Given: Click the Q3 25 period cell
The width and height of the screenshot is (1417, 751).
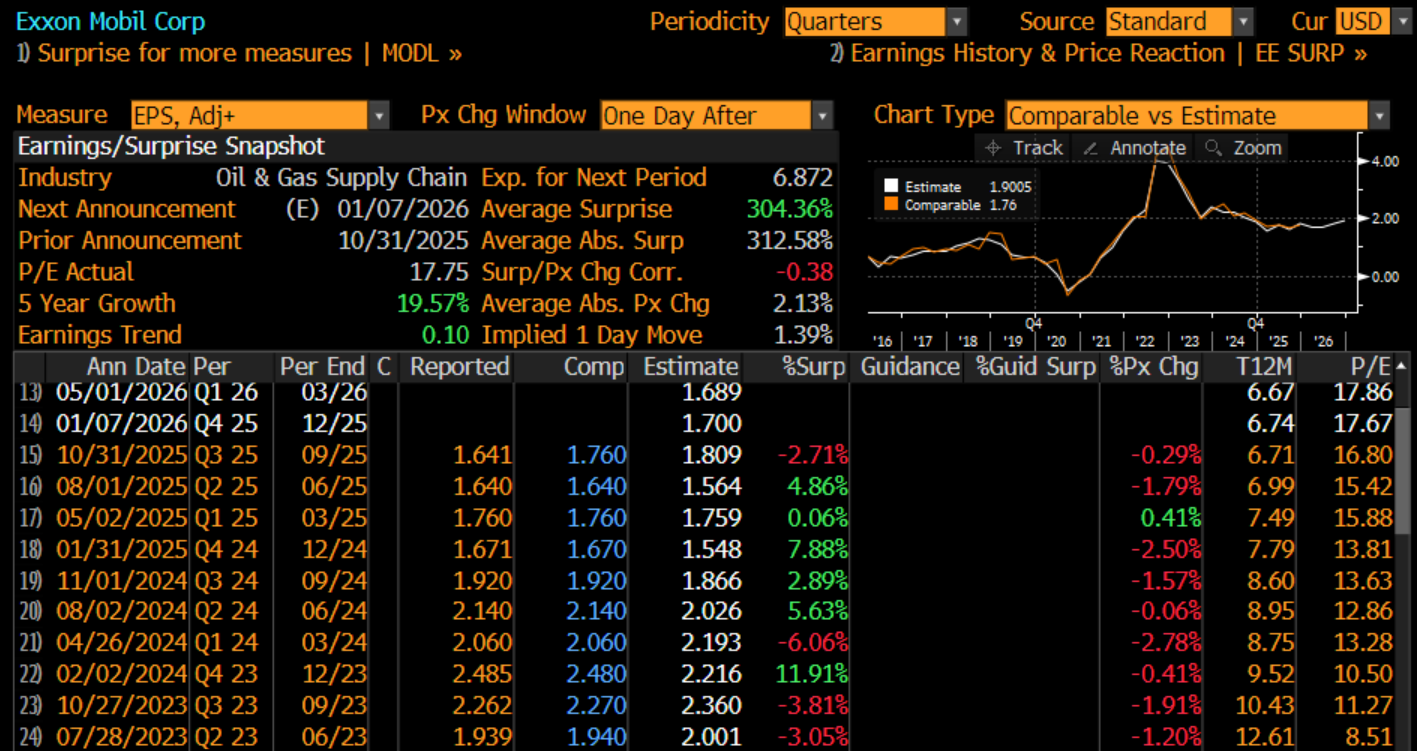Looking at the screenshot, I should point(225,455).
